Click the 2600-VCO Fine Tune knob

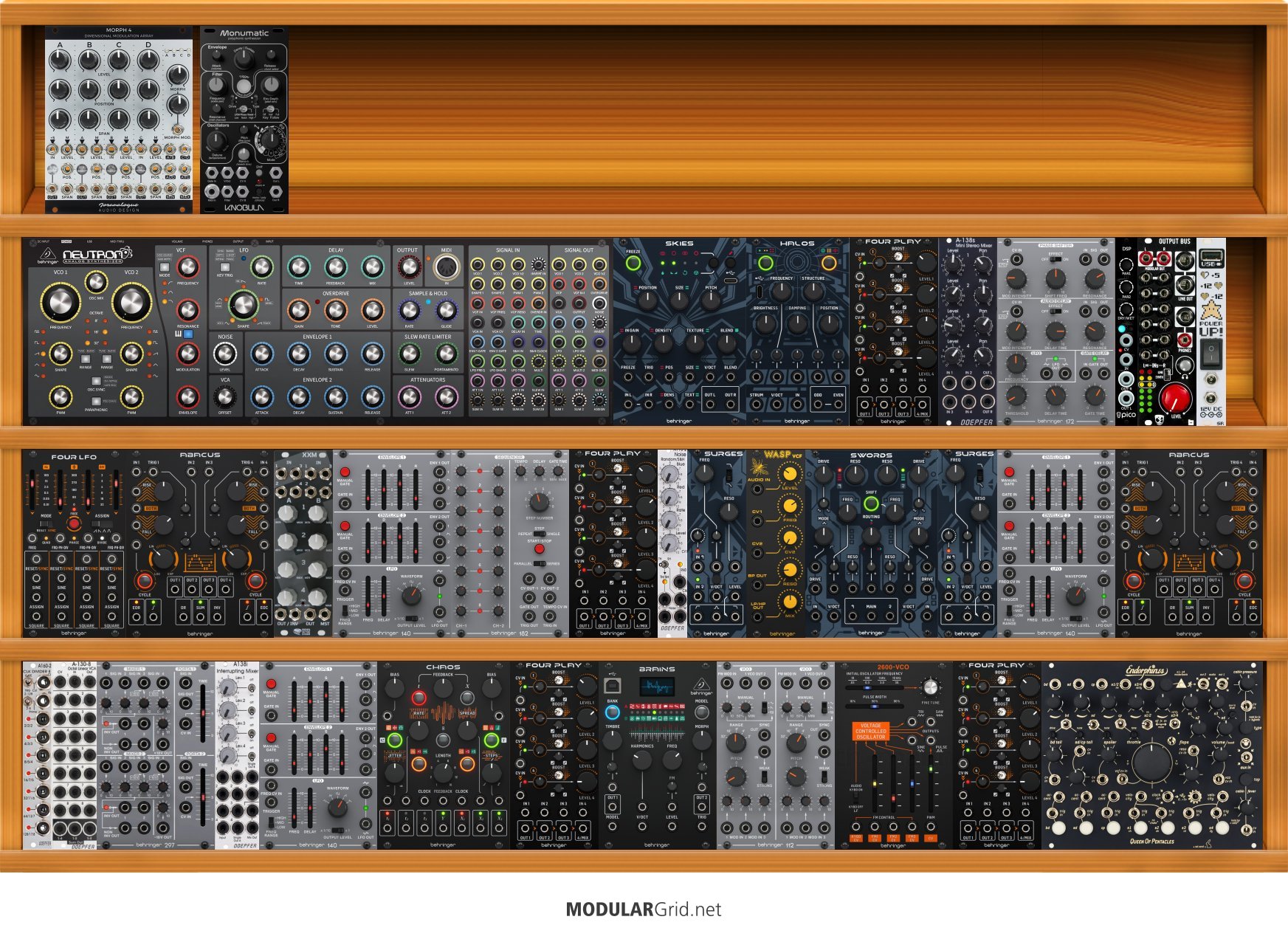click(929, 688)
